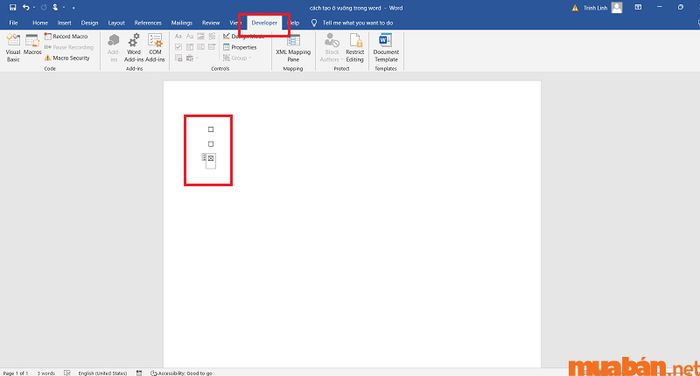This screenshot has height=376, width=700.
Task: Click the proofing check icon in status bar
Action: 67,373
